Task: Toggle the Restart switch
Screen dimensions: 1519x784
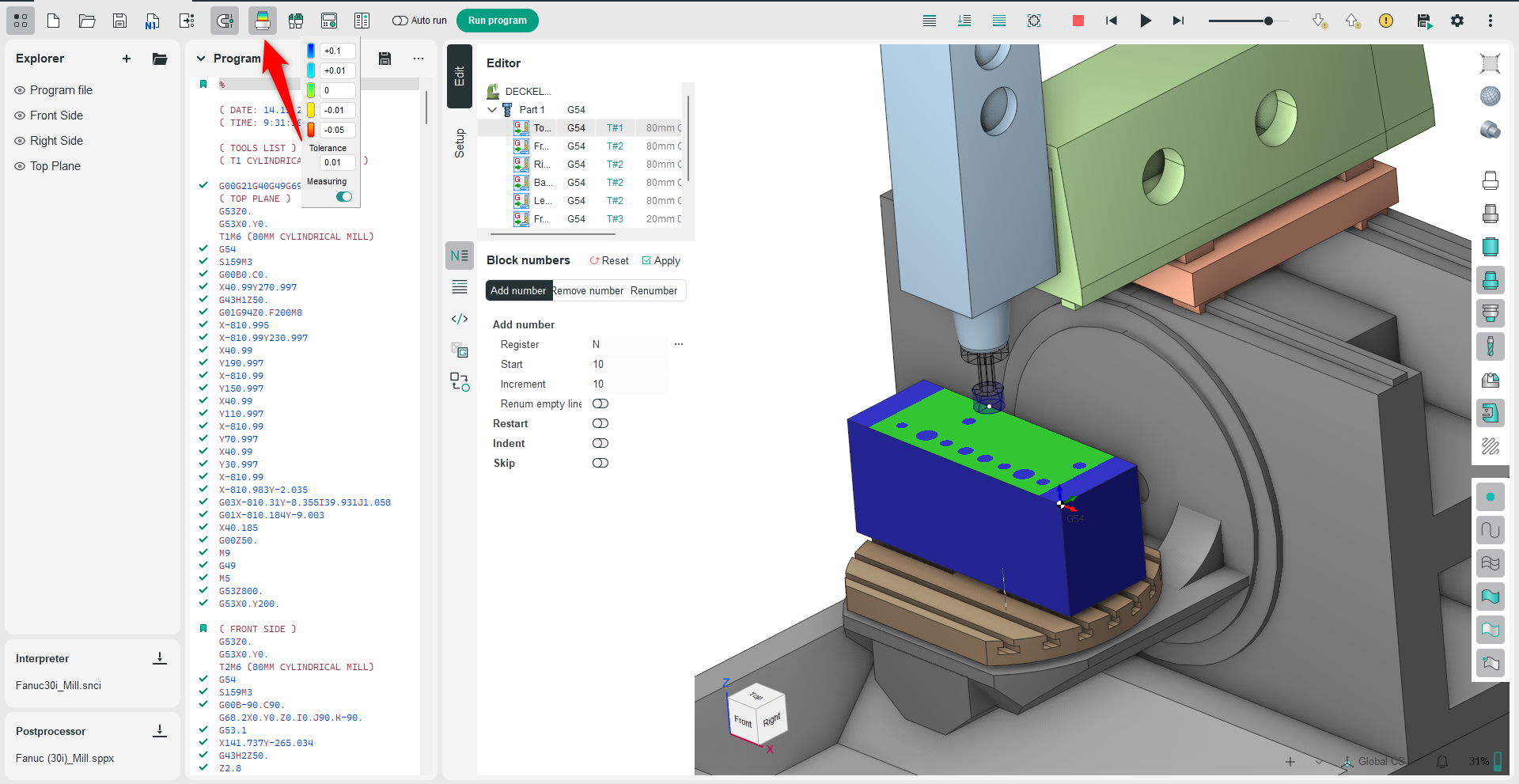Action: (600, 424)
